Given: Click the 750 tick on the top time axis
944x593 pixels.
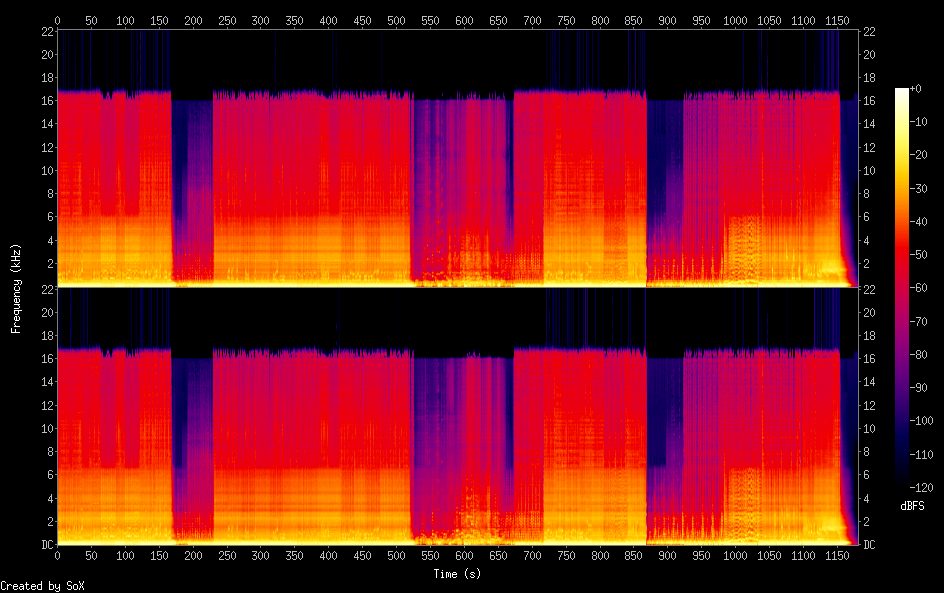Looking at the screenshot, I should pyautogui.click(x=565, y=20).
